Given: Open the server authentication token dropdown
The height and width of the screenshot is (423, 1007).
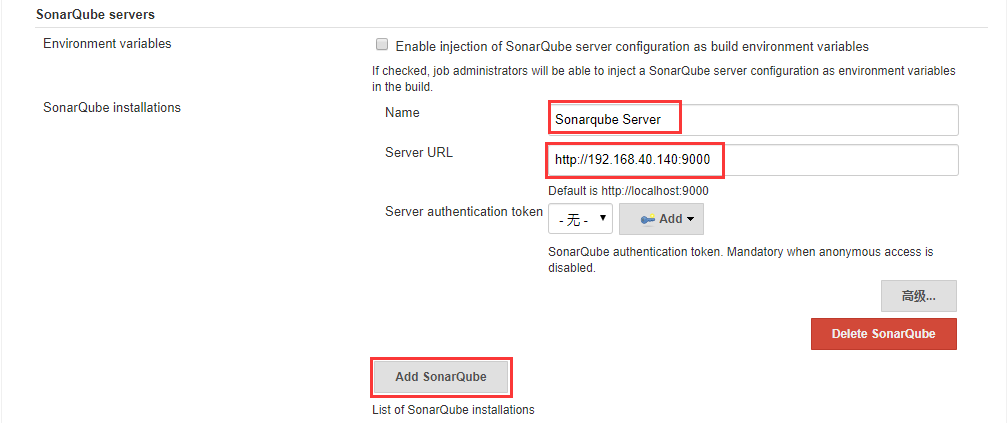Looking at the screenshot, I should tap(580, 219).
